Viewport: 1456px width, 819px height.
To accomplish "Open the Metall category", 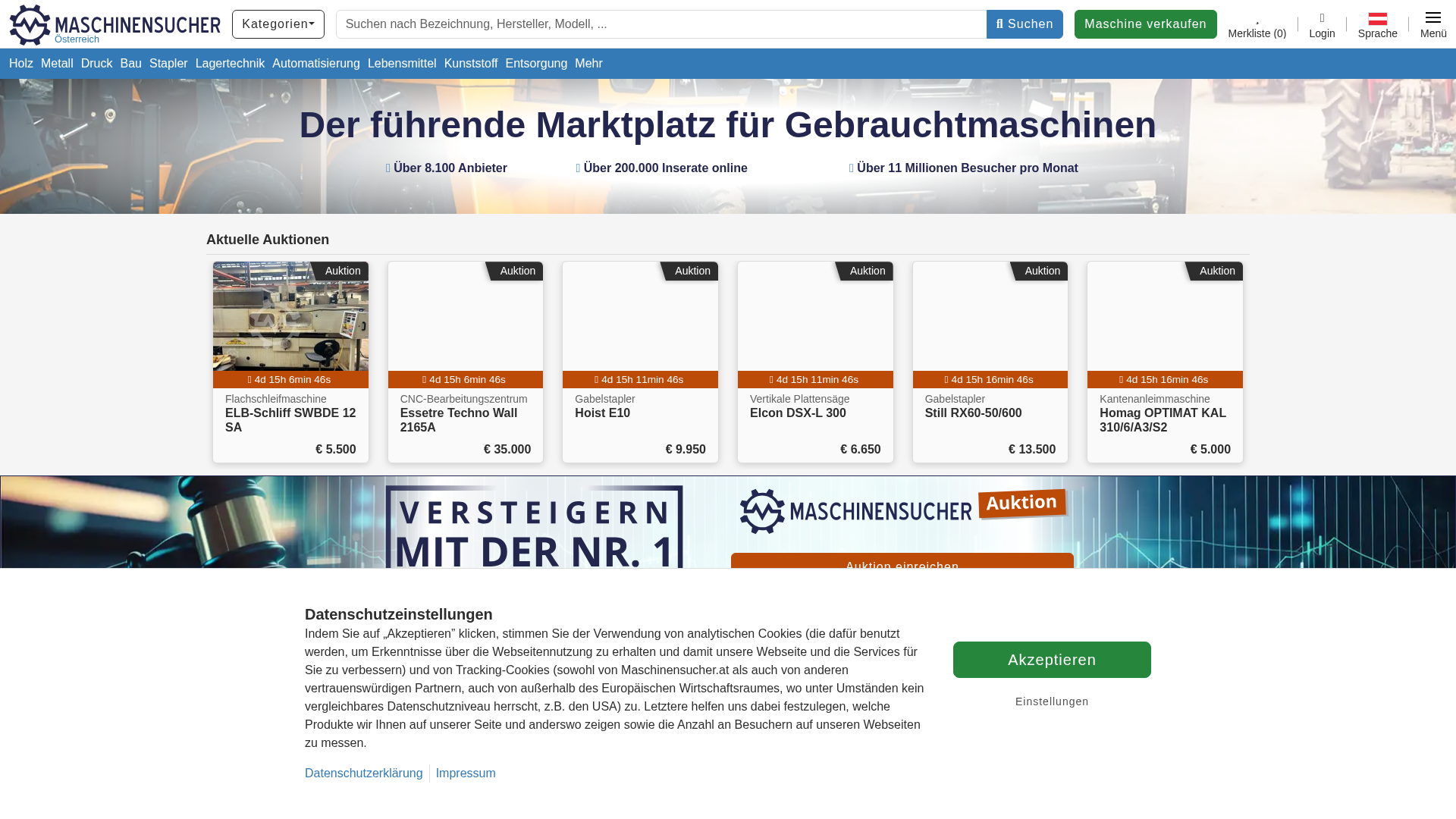I will point(57,64).
